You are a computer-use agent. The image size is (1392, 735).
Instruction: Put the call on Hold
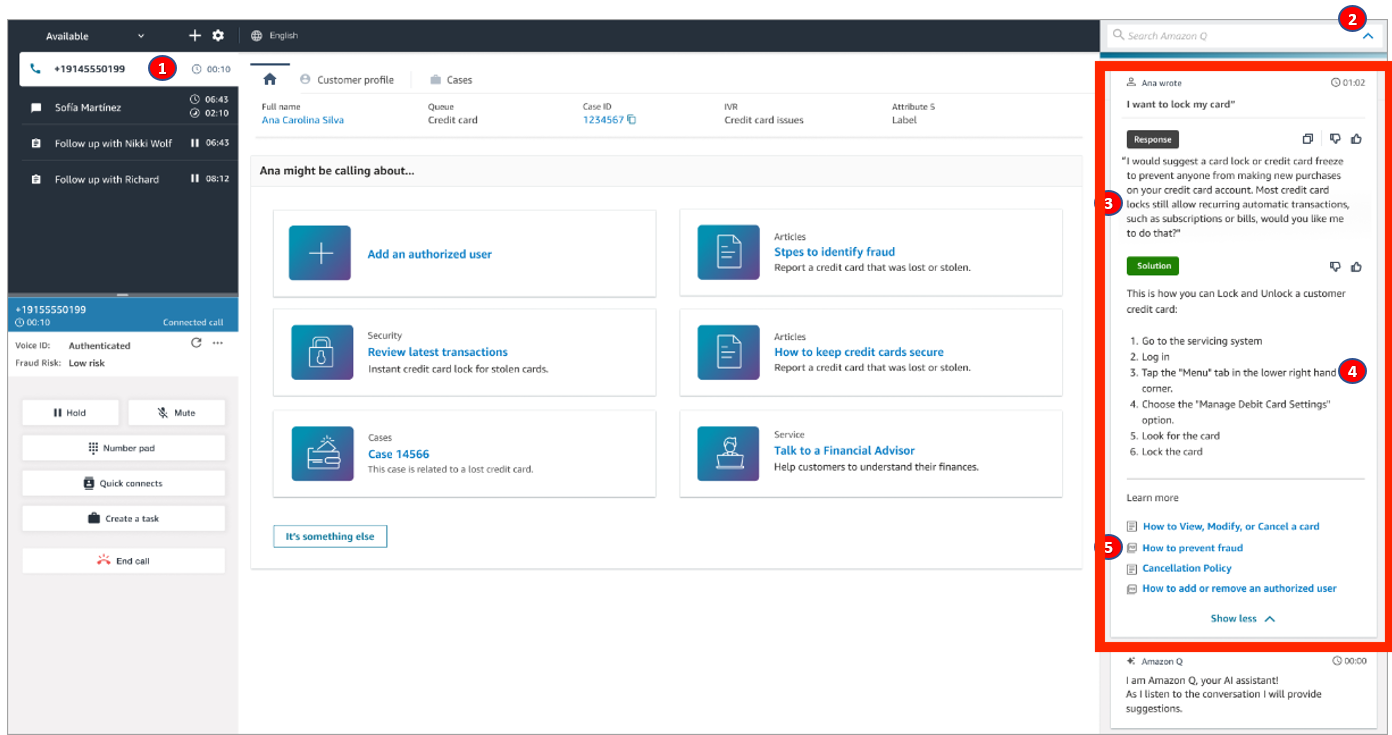coord(70,412)
